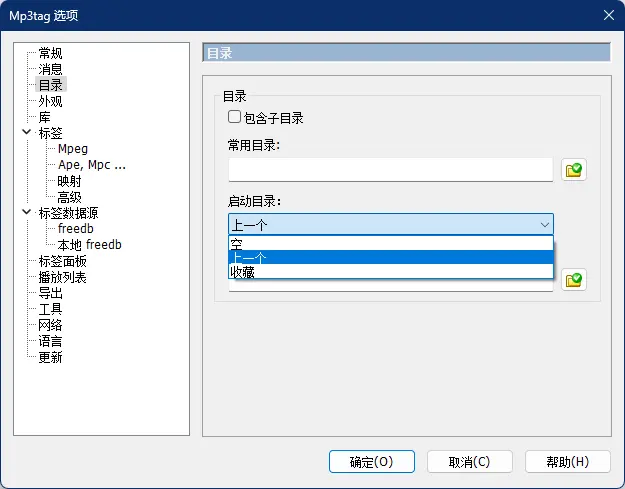Collapse the 标签数据源 tree node
Viewport: 625px width, 489px height.
coord(25,213)
